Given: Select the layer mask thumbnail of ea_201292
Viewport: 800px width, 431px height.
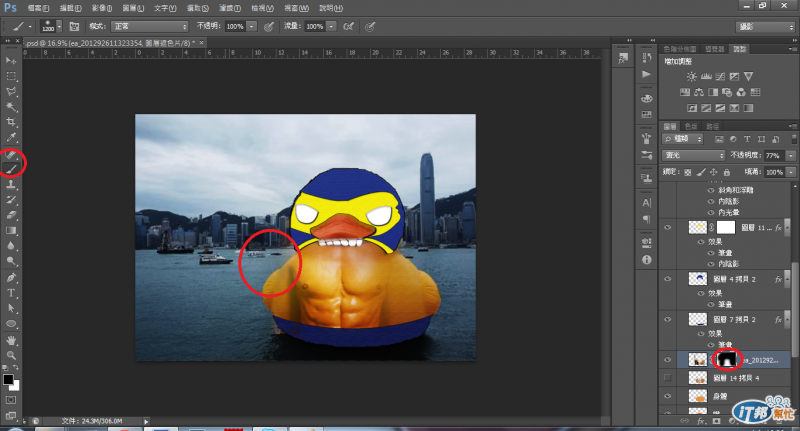Looking at the screenshot, I should click(x=727, y=360).
